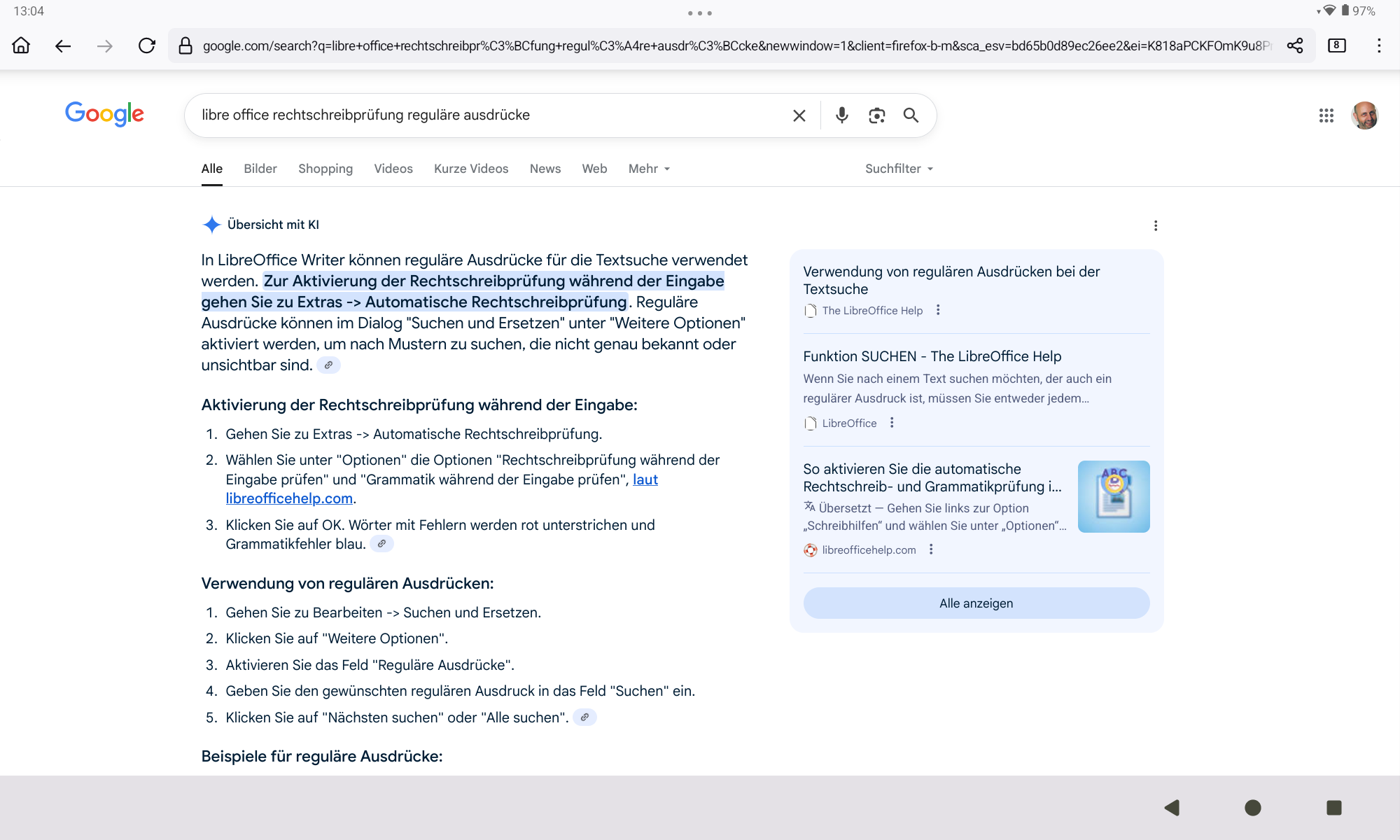Click step 'Klicken Sie auf "Weitere Optionen".'
The height and width of the screenshot is (840, 1400).
click(x=337, y=638)
